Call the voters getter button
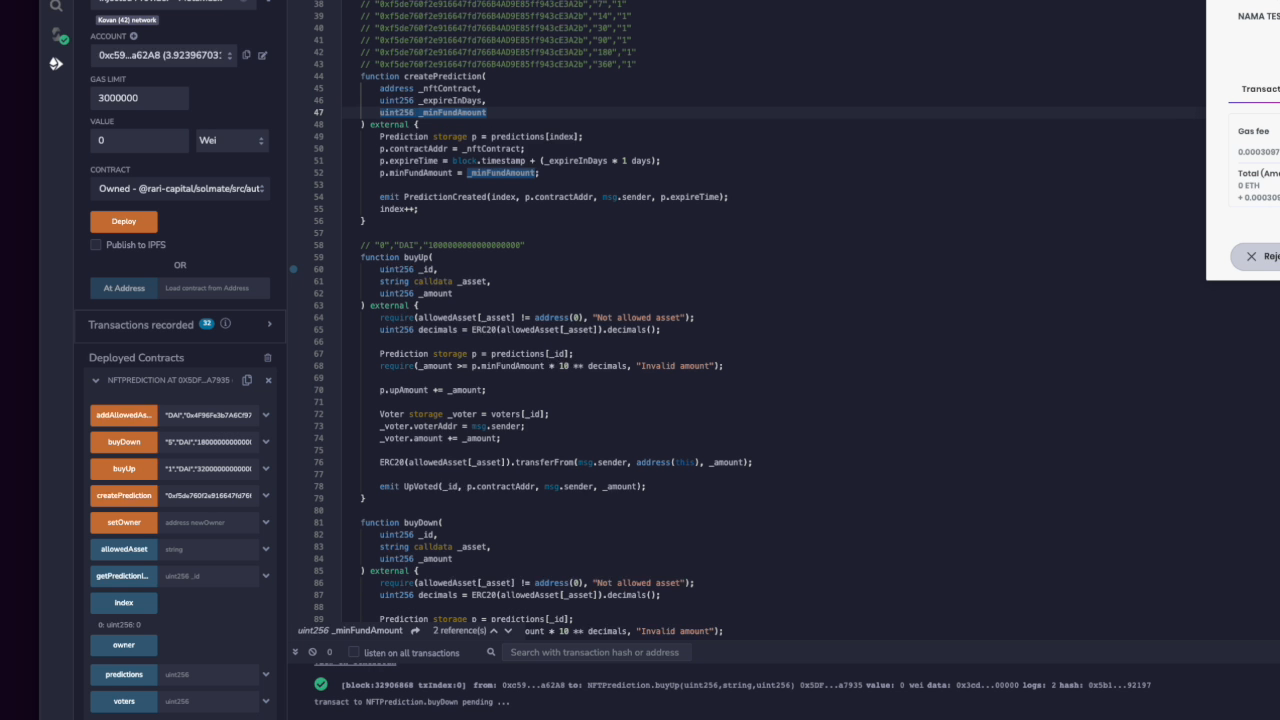Image resolution: width=1280 pixels, height=720 pixels. 124,701
